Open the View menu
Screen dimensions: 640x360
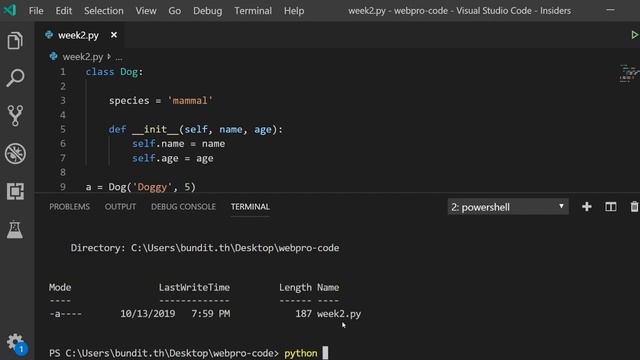click(146, 11)
